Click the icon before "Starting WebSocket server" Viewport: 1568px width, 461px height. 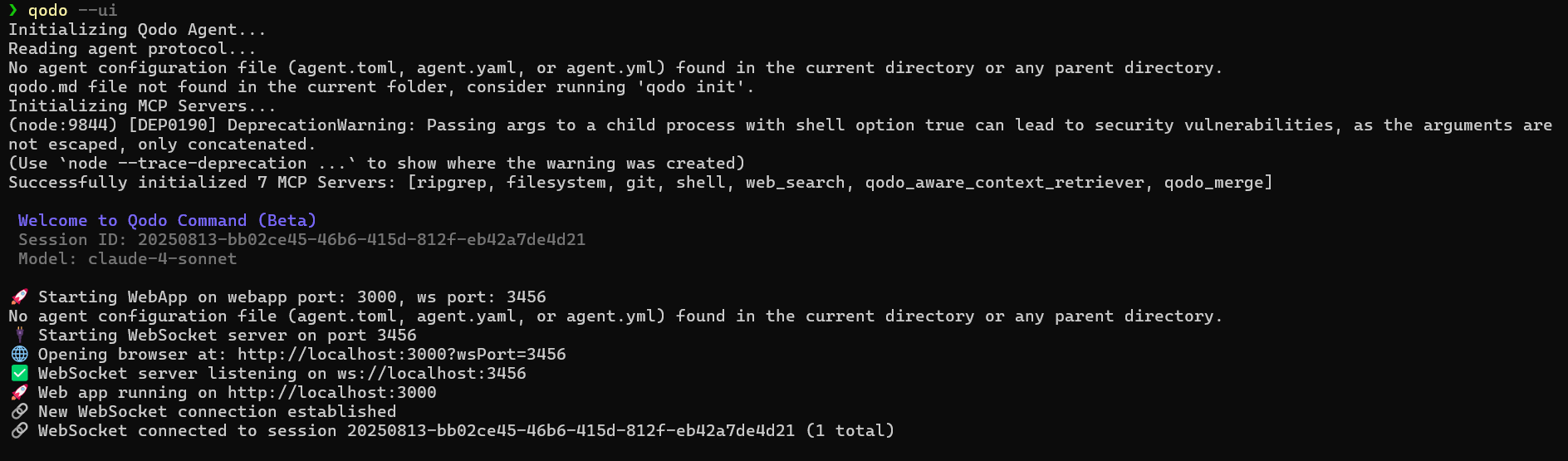point(19,336)
